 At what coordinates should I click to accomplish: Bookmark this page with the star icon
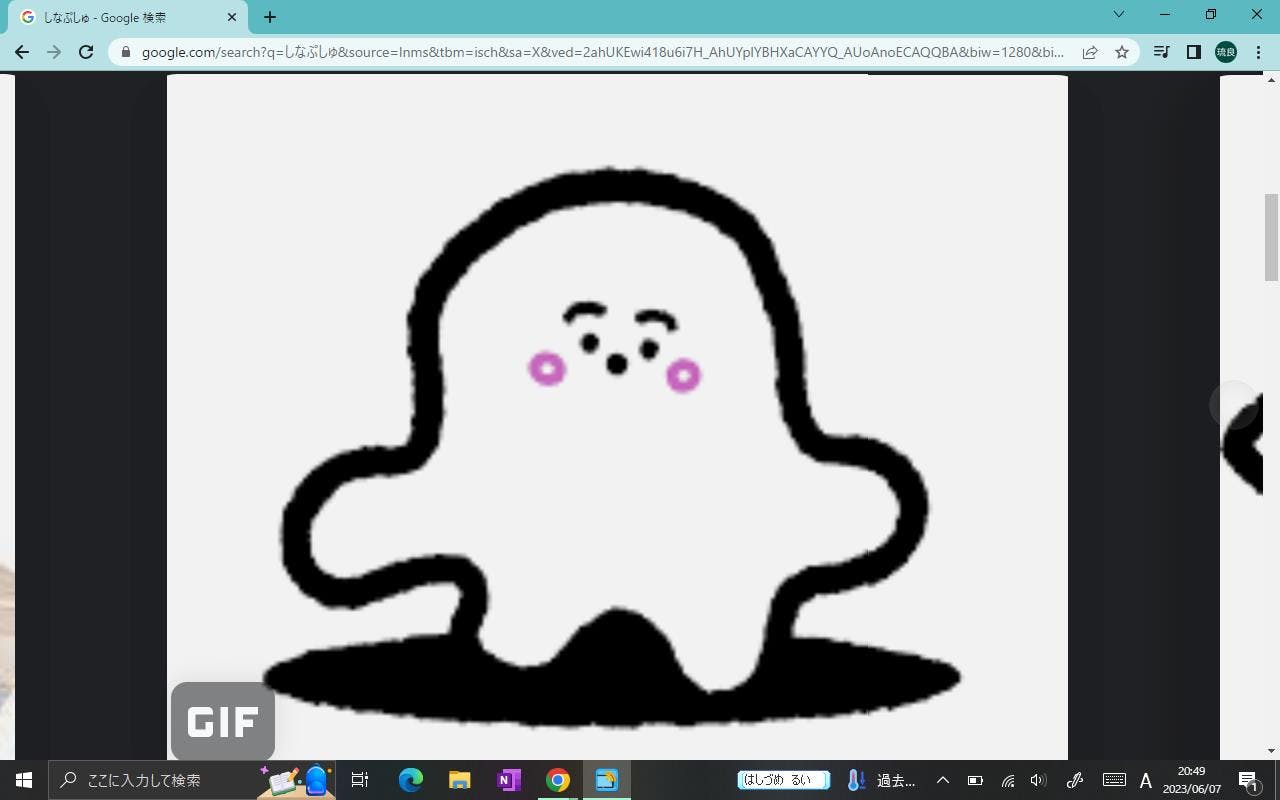pos(1122,52)
